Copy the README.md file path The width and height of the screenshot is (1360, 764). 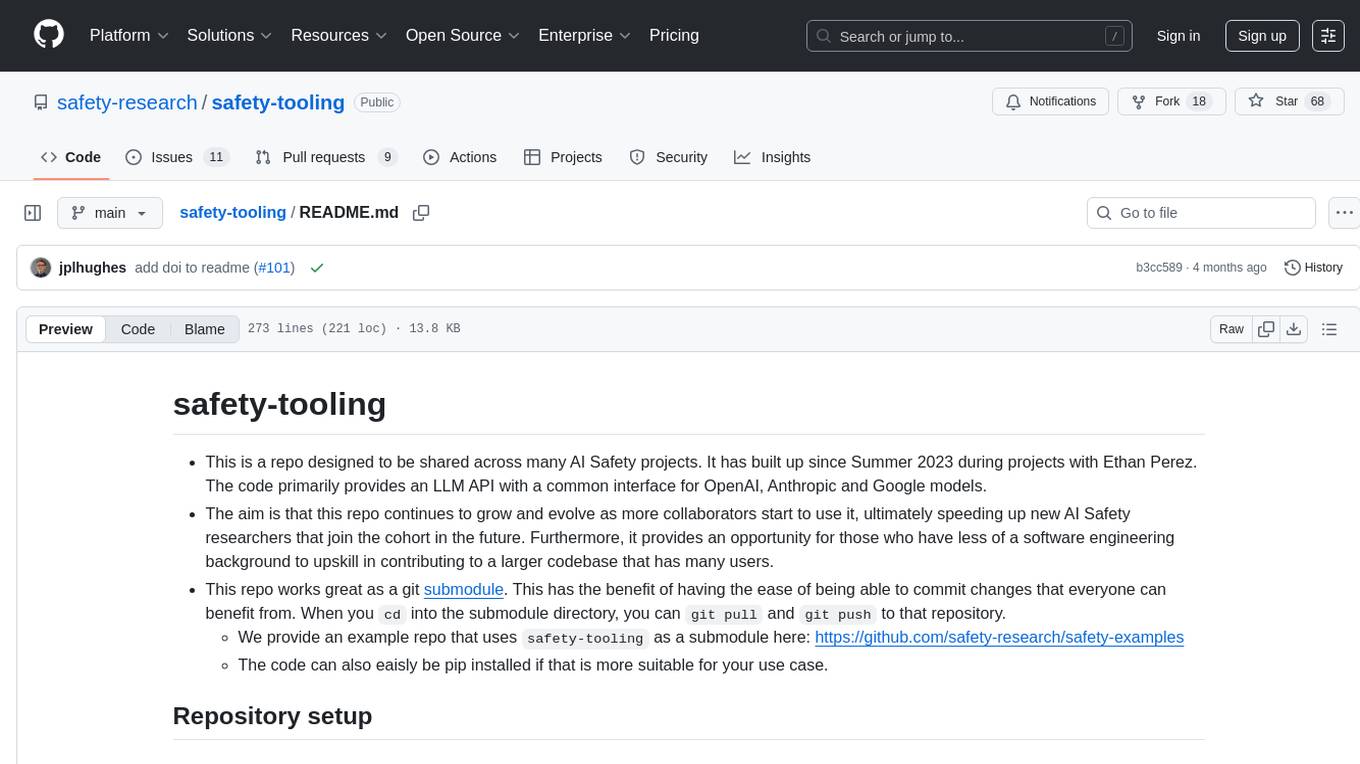[421, 213]
